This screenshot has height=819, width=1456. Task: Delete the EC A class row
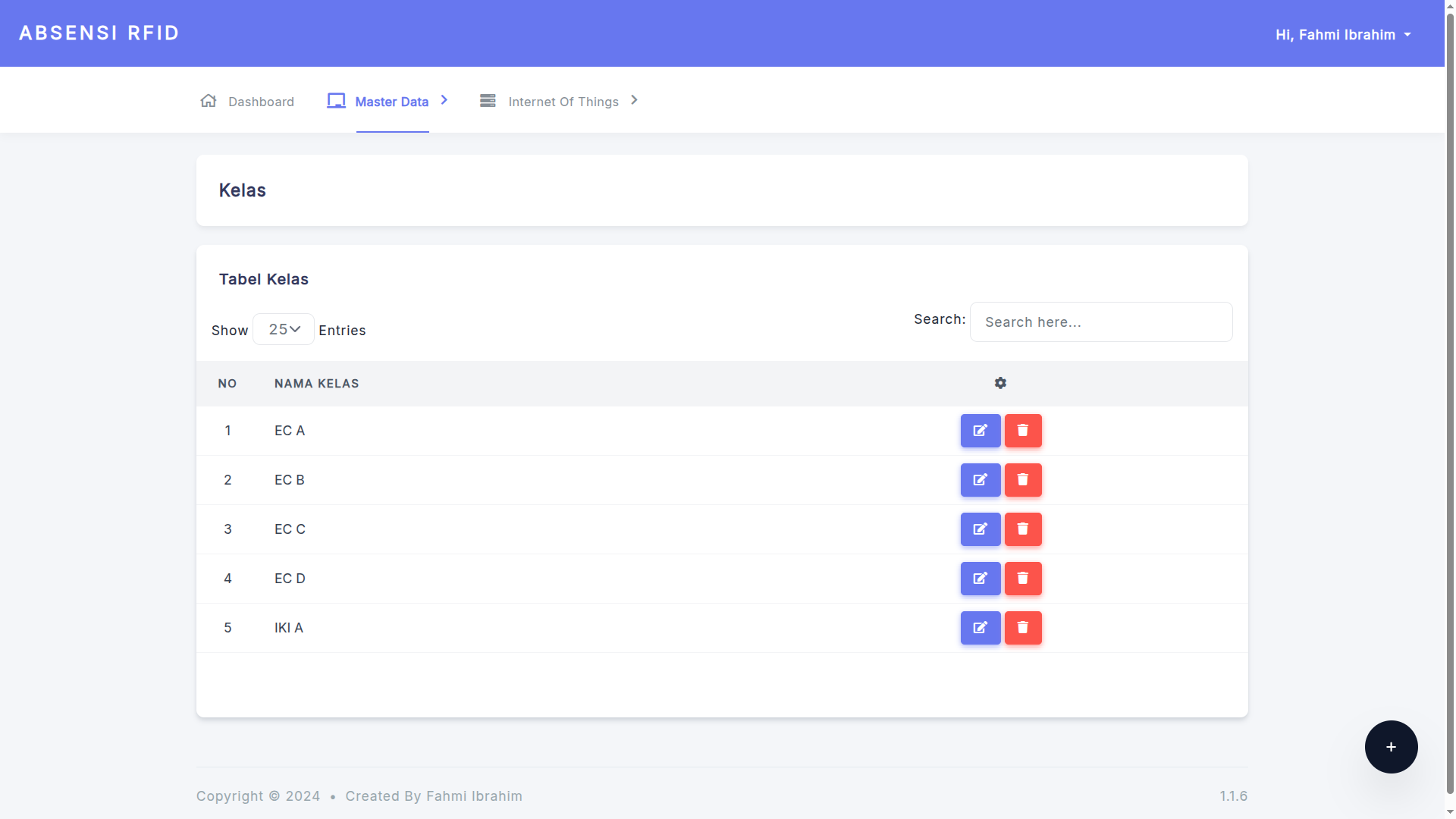(1023, 431)
